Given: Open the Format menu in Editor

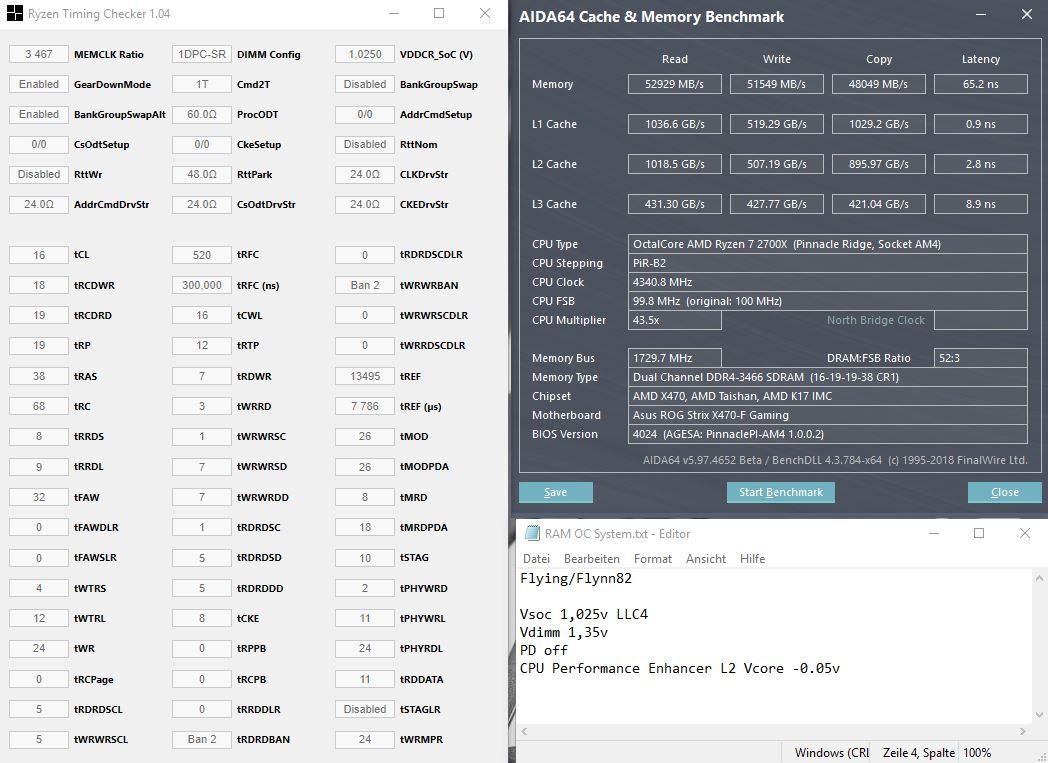Looking at the screenshot, I should [652, 559].
